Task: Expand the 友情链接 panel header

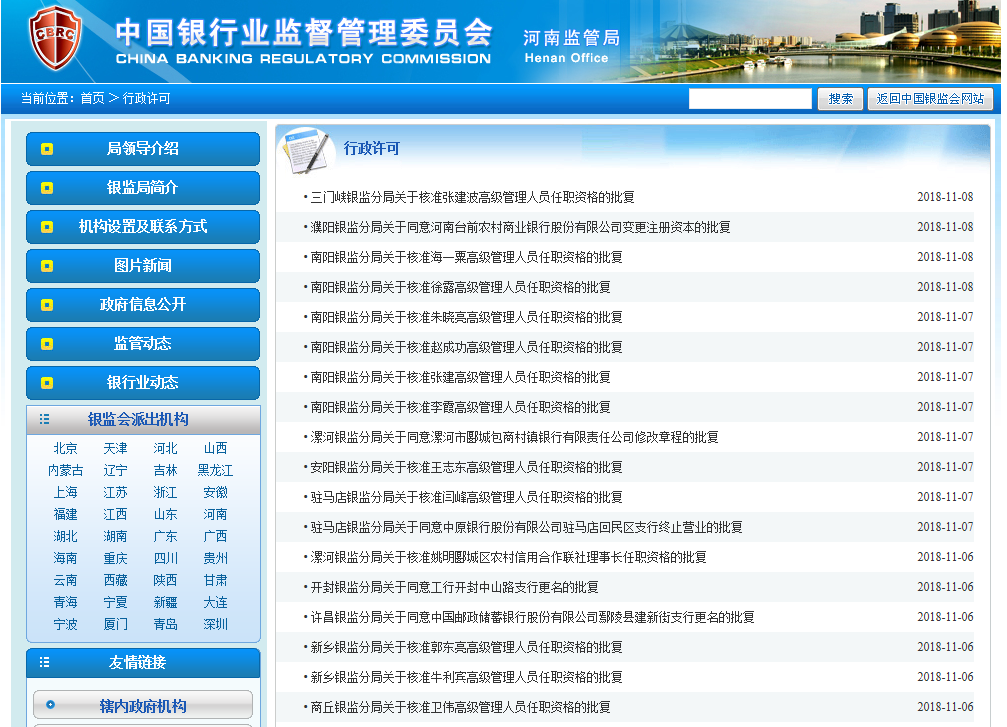Action: point(138,663)
